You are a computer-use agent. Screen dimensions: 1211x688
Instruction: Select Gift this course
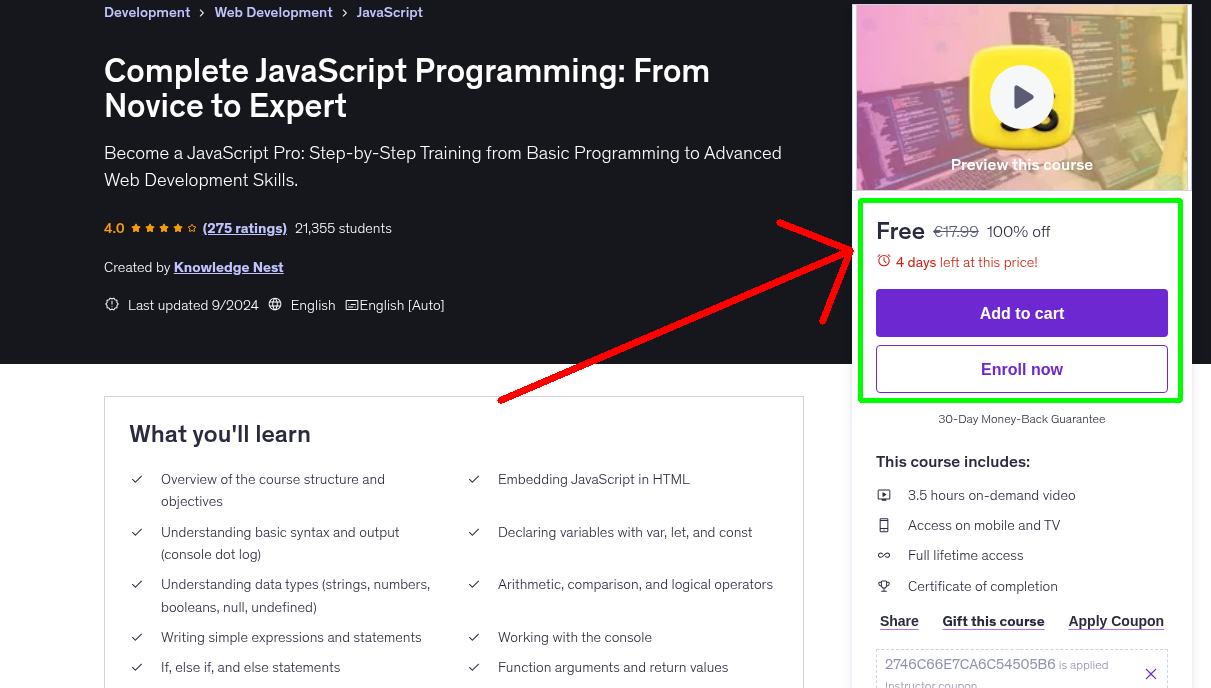click(x=993, y=621)
